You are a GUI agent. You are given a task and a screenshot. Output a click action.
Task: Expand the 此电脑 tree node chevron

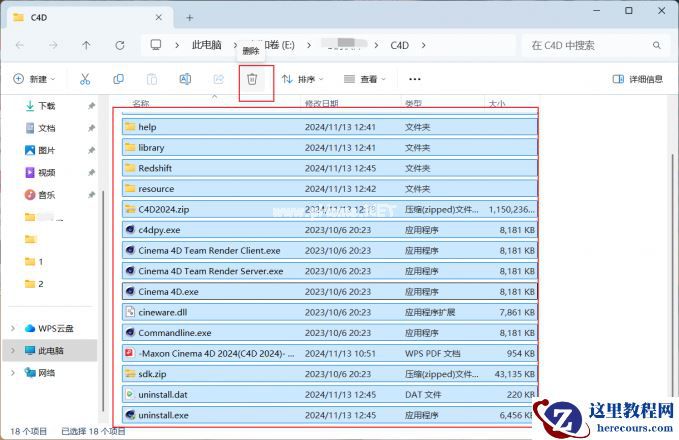coord(13,350)
